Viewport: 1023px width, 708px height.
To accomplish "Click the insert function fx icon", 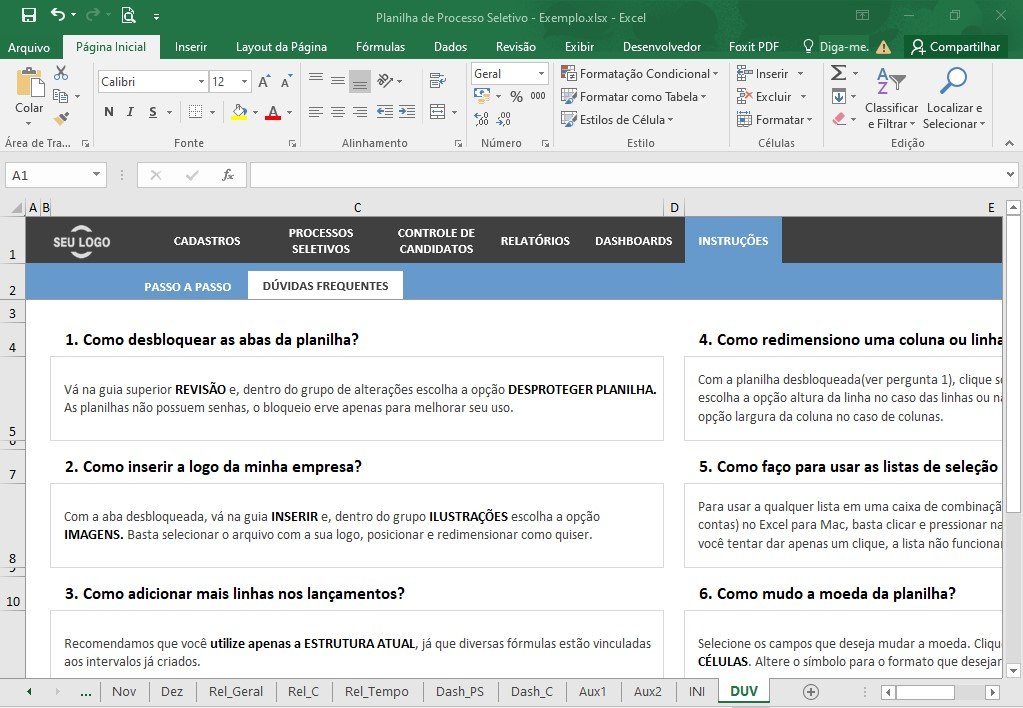I will click(228, 175).
